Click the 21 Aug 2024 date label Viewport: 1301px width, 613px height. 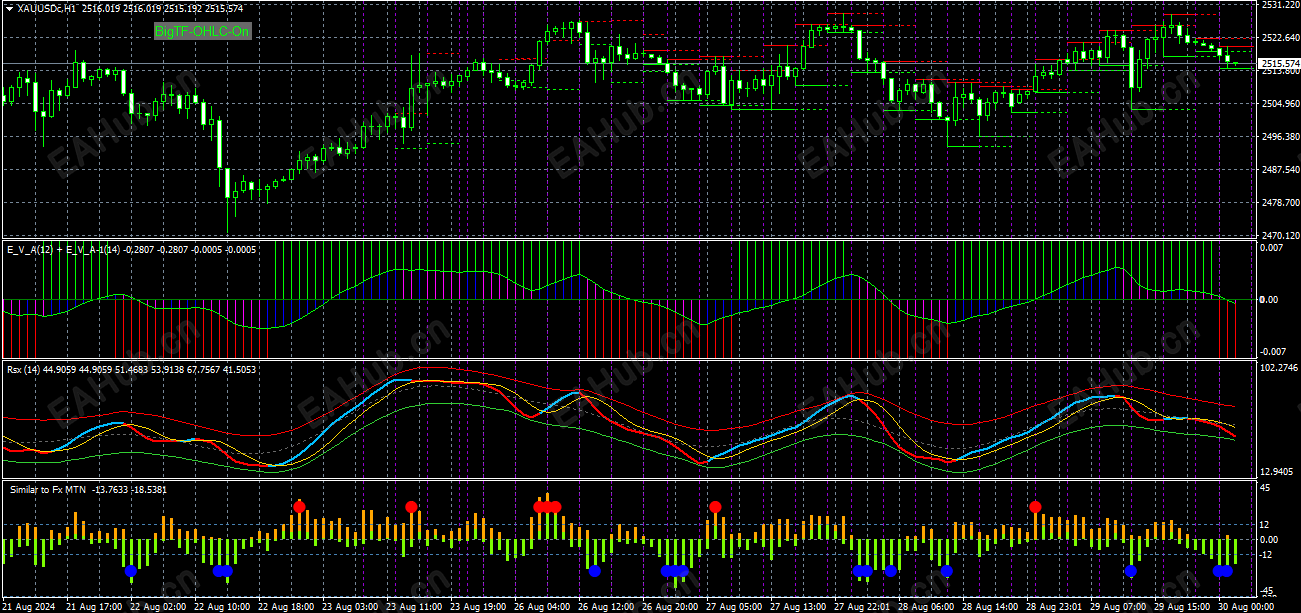28,607
